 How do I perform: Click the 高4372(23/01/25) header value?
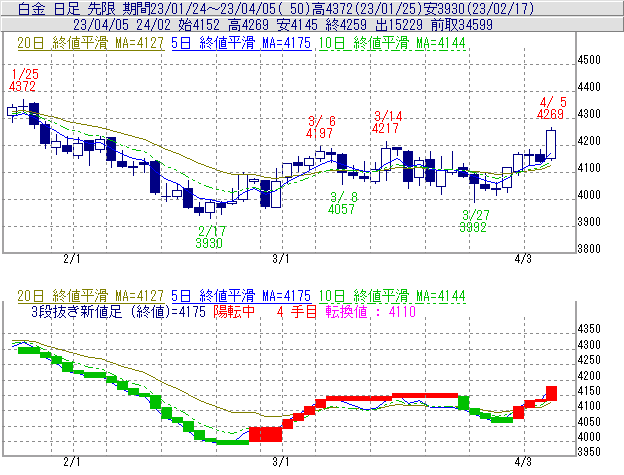coord(367,9)
